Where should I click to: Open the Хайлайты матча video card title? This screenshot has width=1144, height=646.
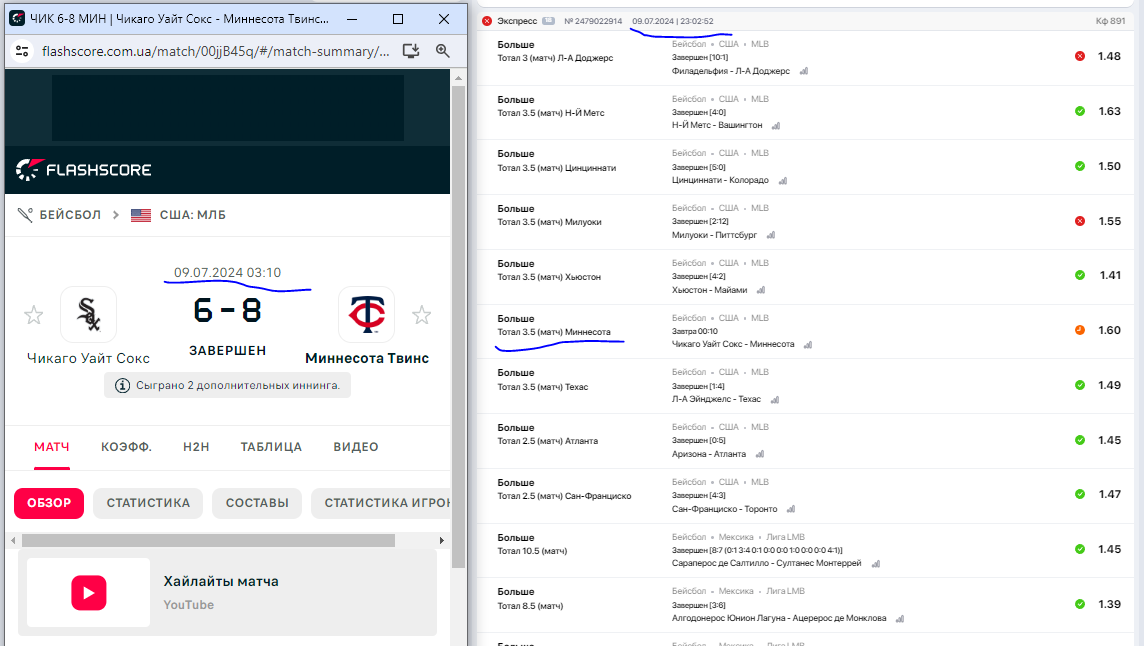221,582
